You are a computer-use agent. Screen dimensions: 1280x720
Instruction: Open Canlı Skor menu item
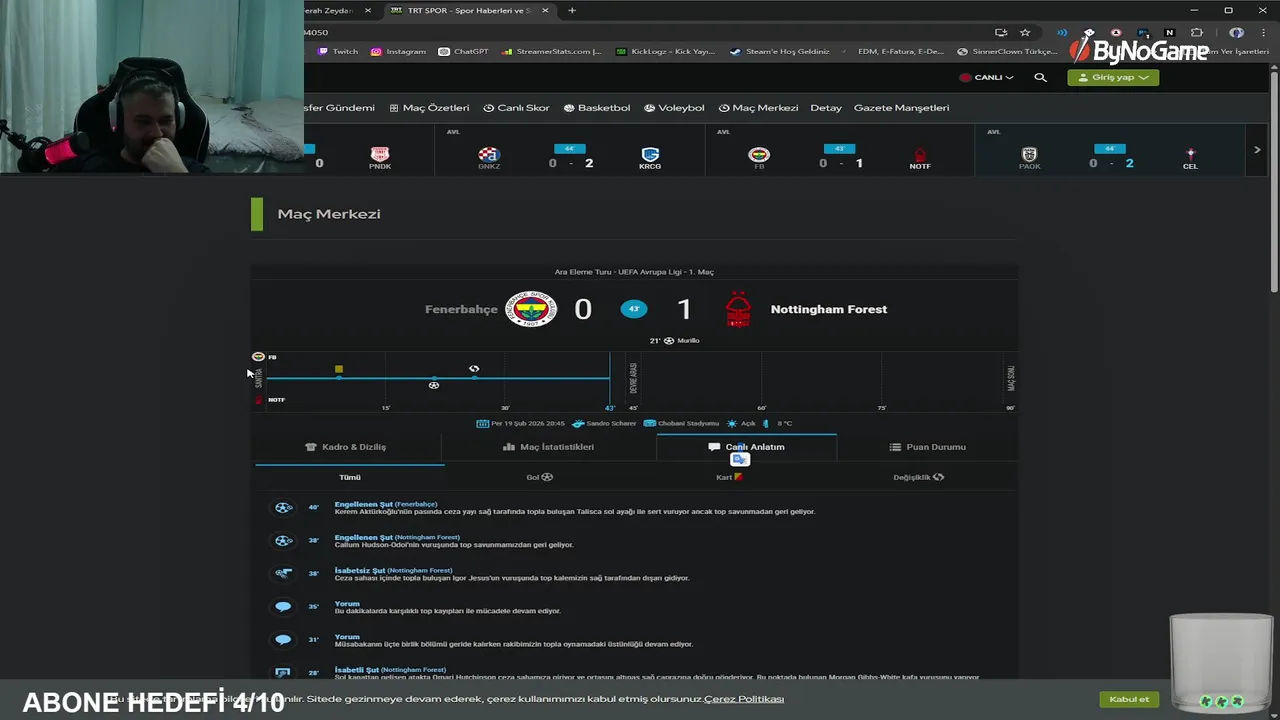pos(516,108)
